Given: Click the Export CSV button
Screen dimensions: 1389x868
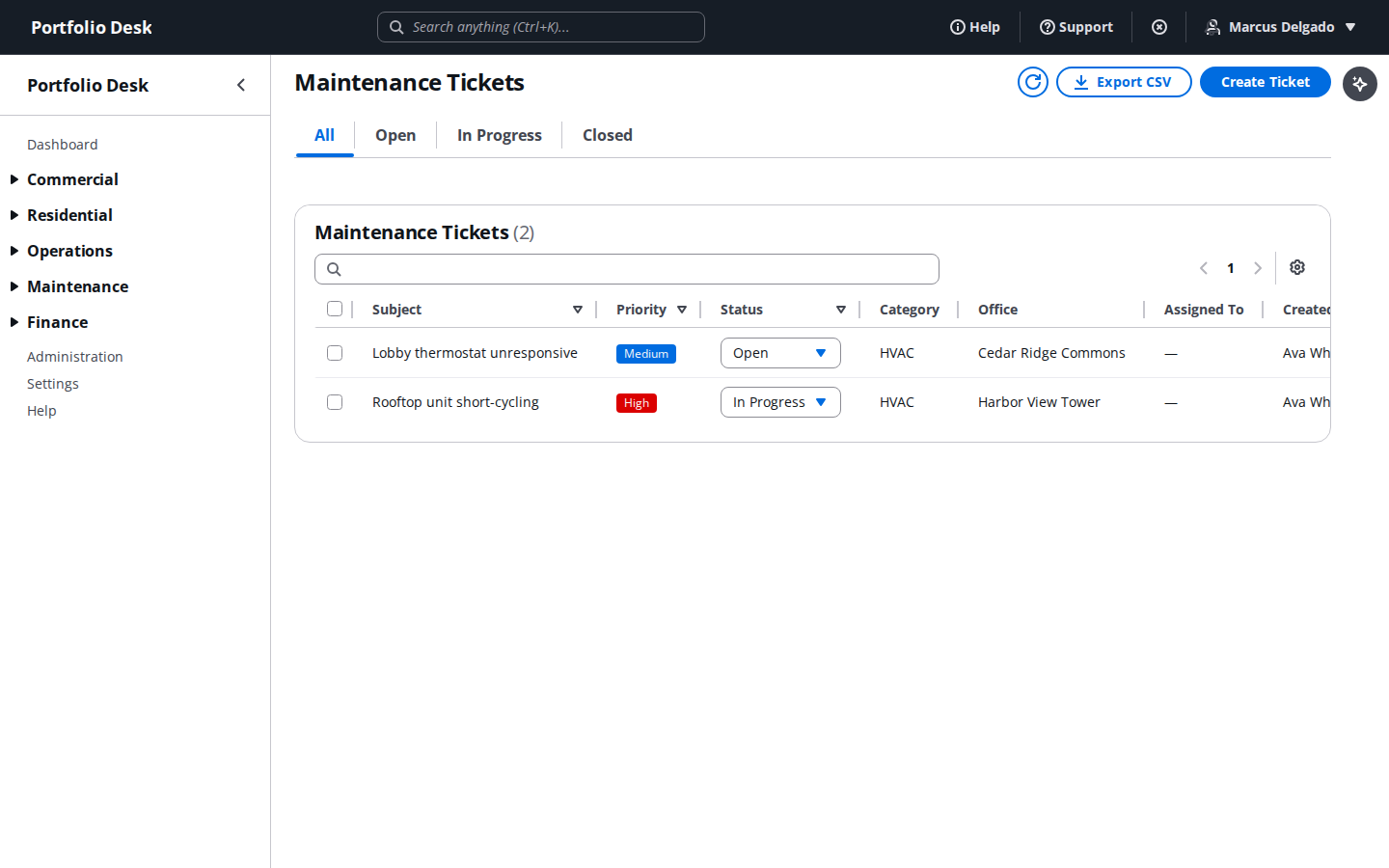Looking at the screenshot, I should click(1124, 82).
